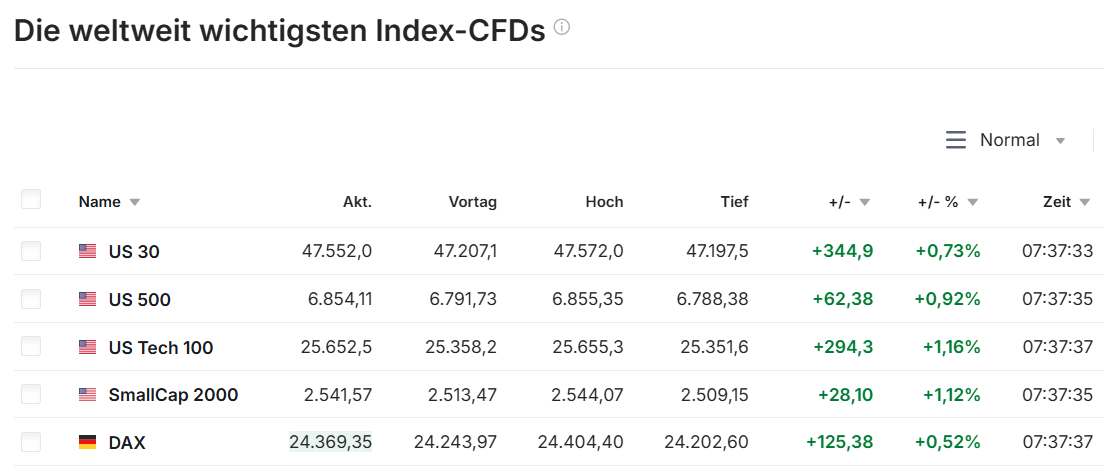
Task: Open the DAX index link
Action: pos(127,442)
